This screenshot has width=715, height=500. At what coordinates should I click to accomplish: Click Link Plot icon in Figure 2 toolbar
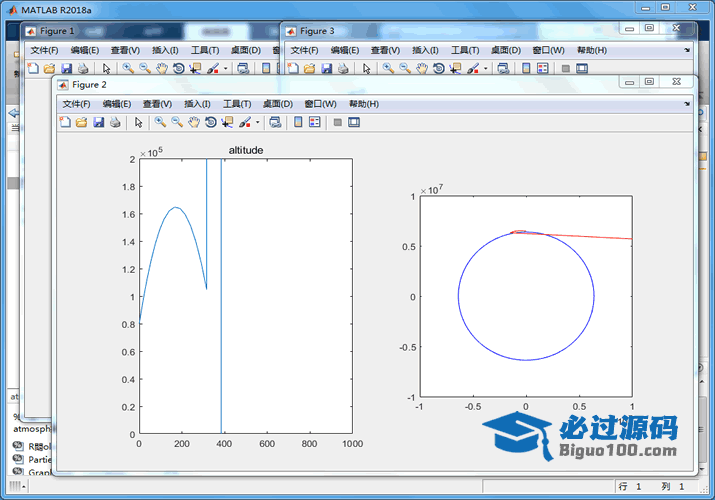[274, 122]
